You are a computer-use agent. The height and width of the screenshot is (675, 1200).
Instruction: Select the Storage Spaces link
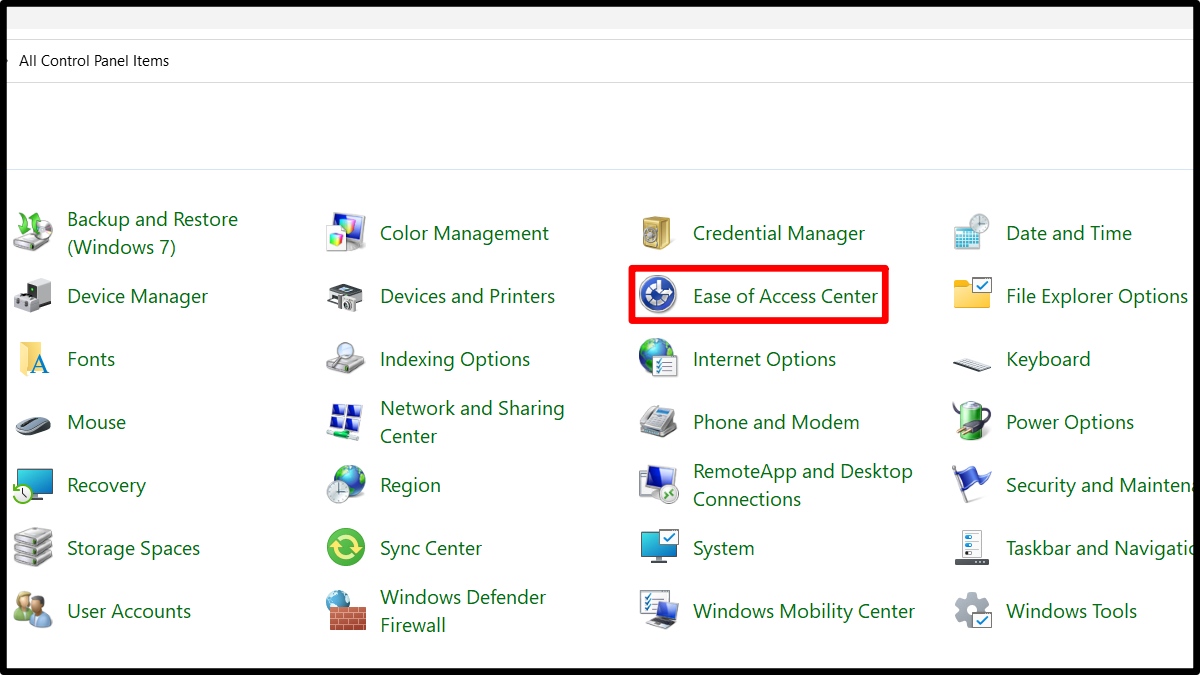point(133,548)
